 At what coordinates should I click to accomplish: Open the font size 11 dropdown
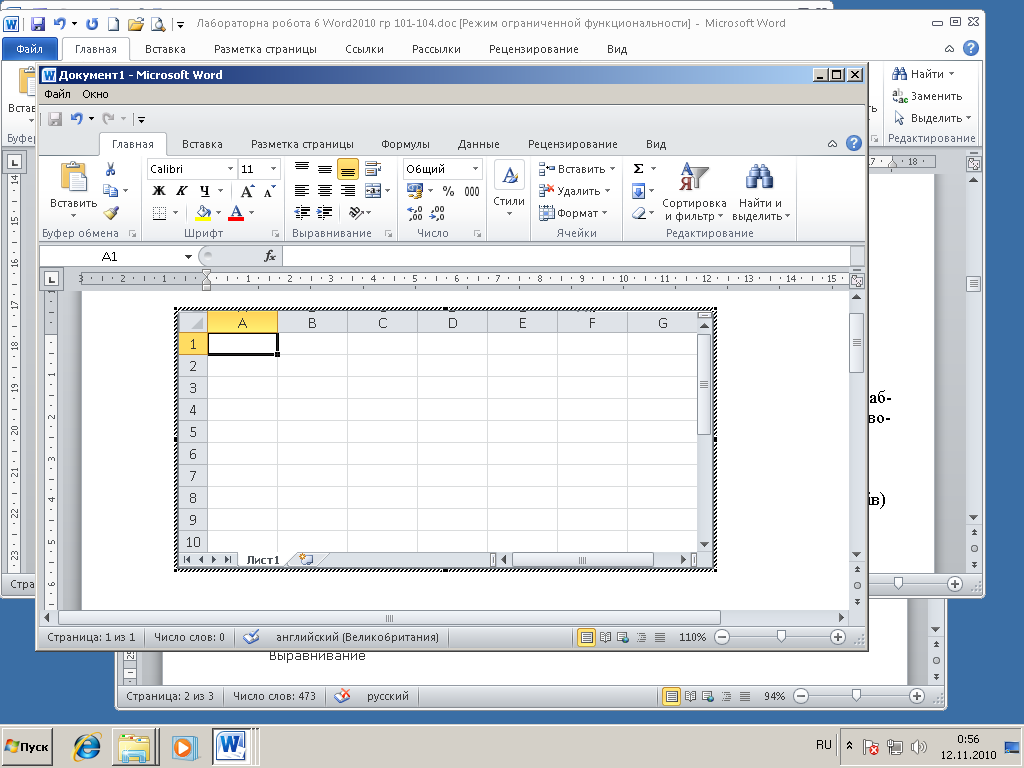pyautogui.click(x=274, y=169)
